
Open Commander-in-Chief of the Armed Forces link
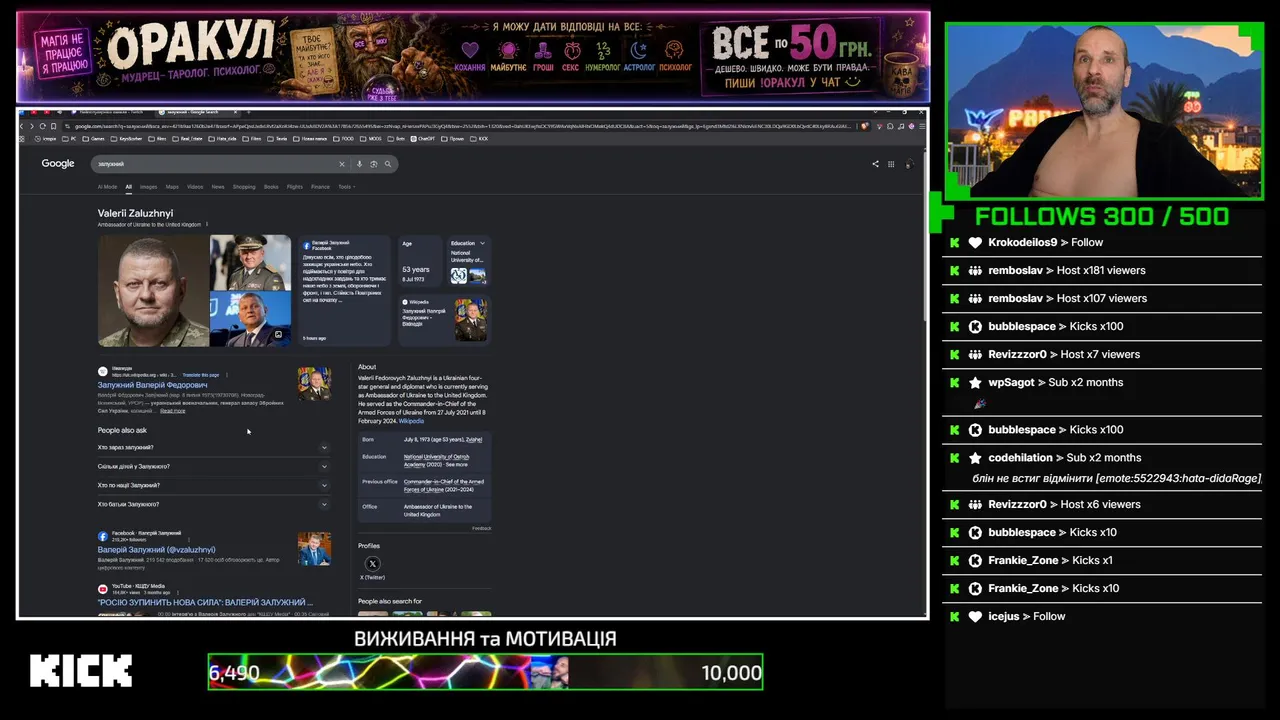click(x=444, y=485)
